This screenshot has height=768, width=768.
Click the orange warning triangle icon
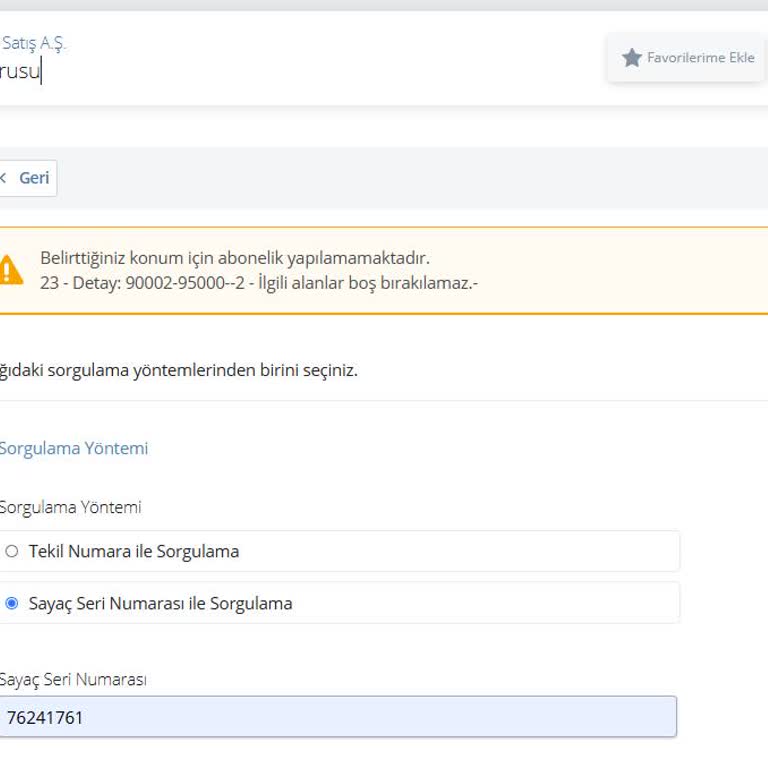10,270
